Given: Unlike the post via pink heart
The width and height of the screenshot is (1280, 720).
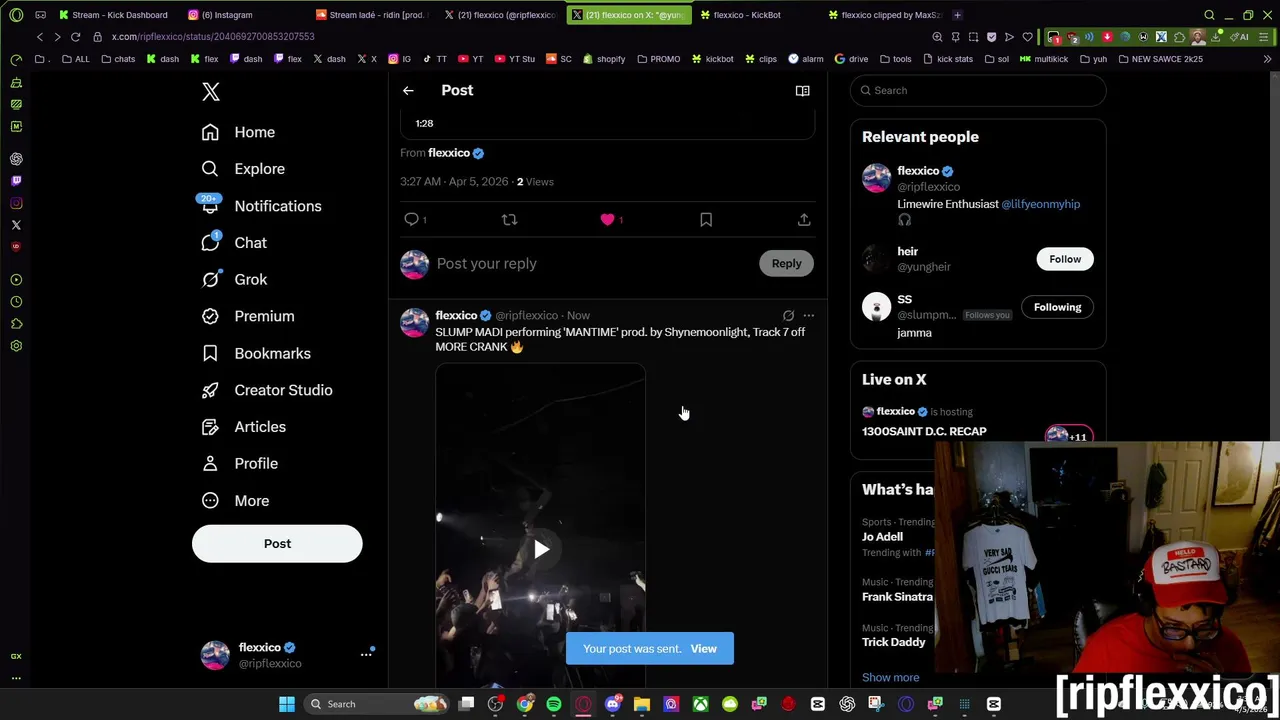Looking at the screenshot, I should [607, 219].
